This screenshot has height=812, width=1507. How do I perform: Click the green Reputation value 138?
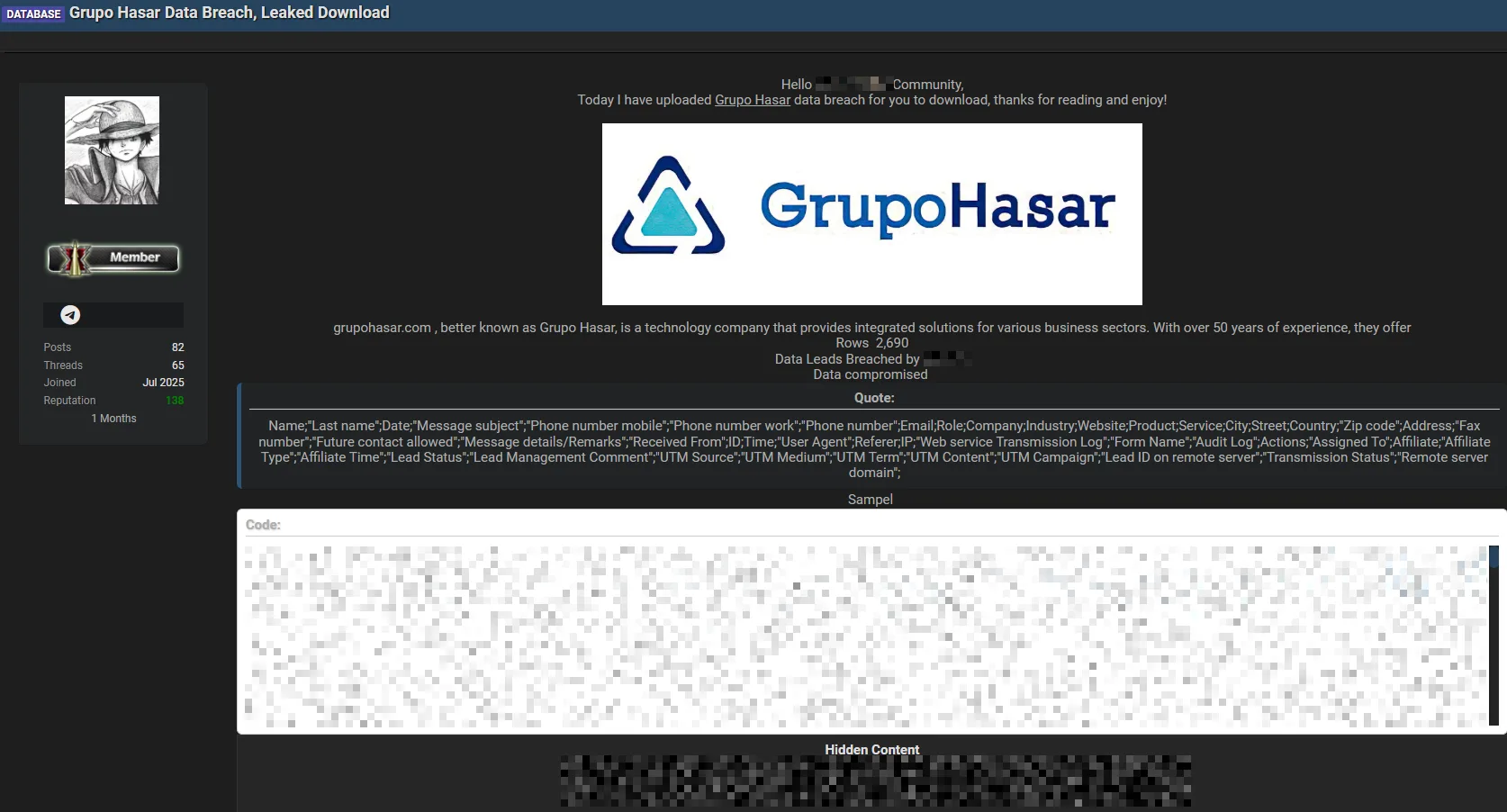(175, 401)
